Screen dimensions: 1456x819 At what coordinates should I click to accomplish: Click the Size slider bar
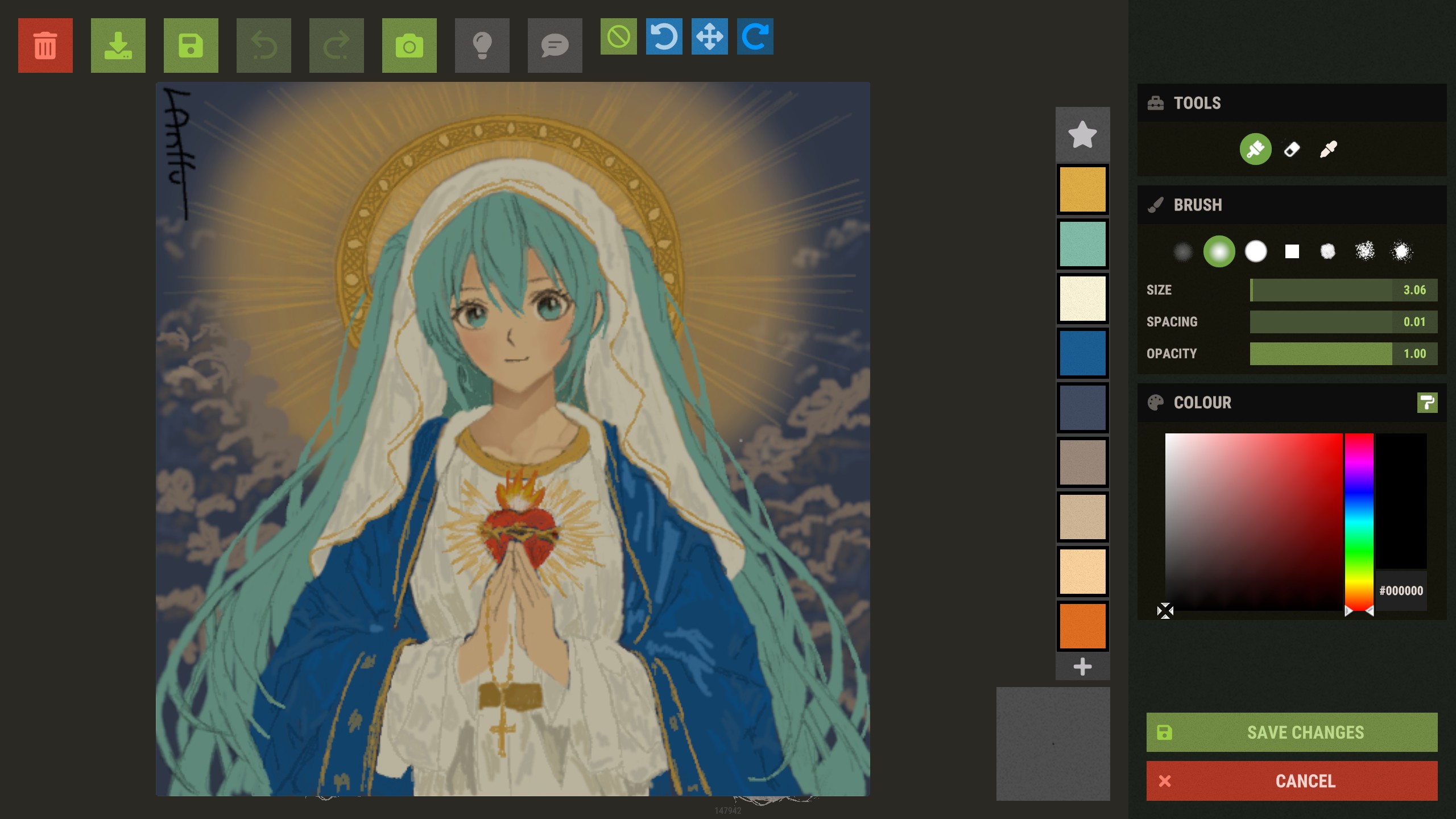pos(1321,290)
